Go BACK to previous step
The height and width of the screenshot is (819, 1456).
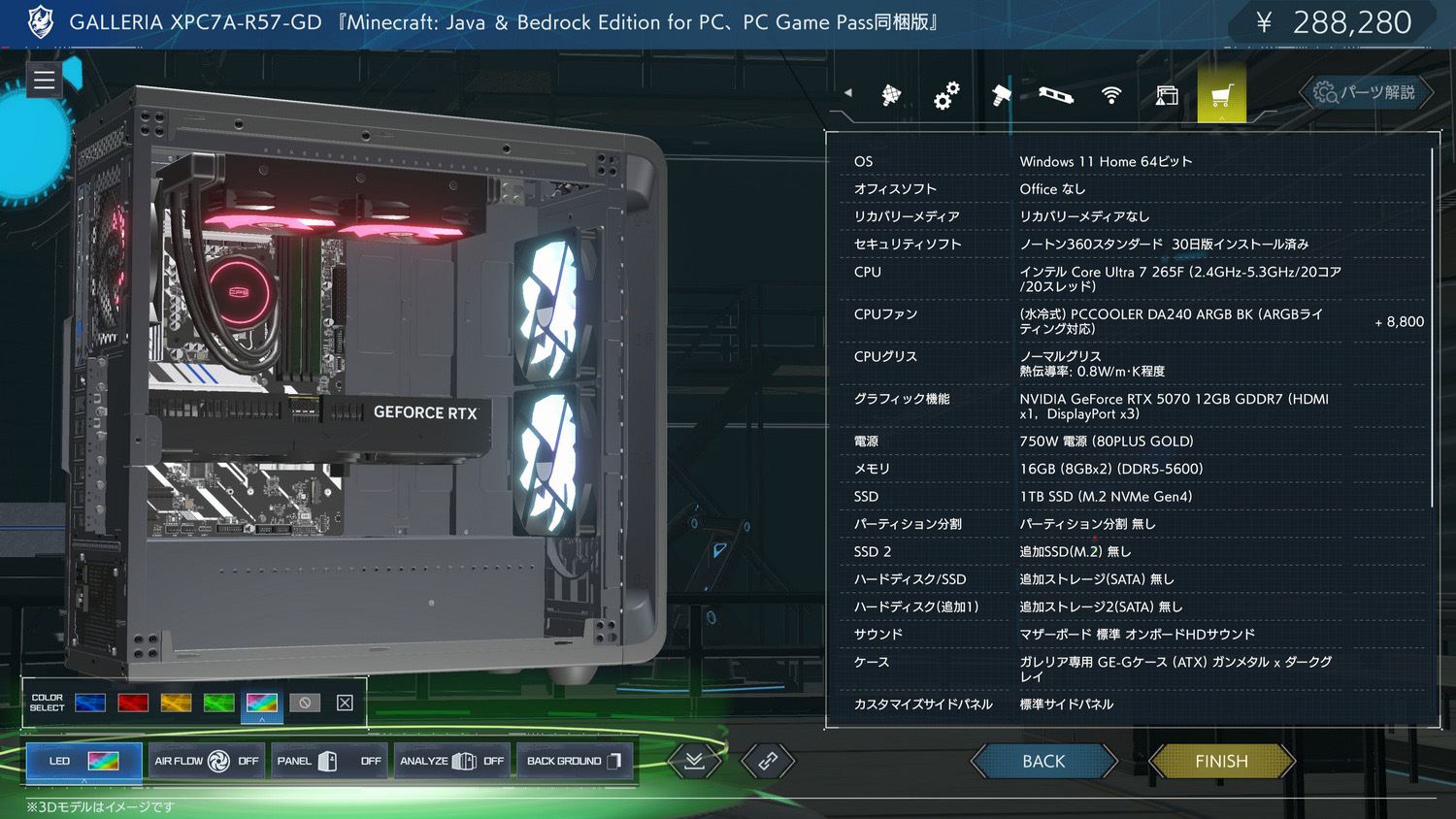(1043, 762)
